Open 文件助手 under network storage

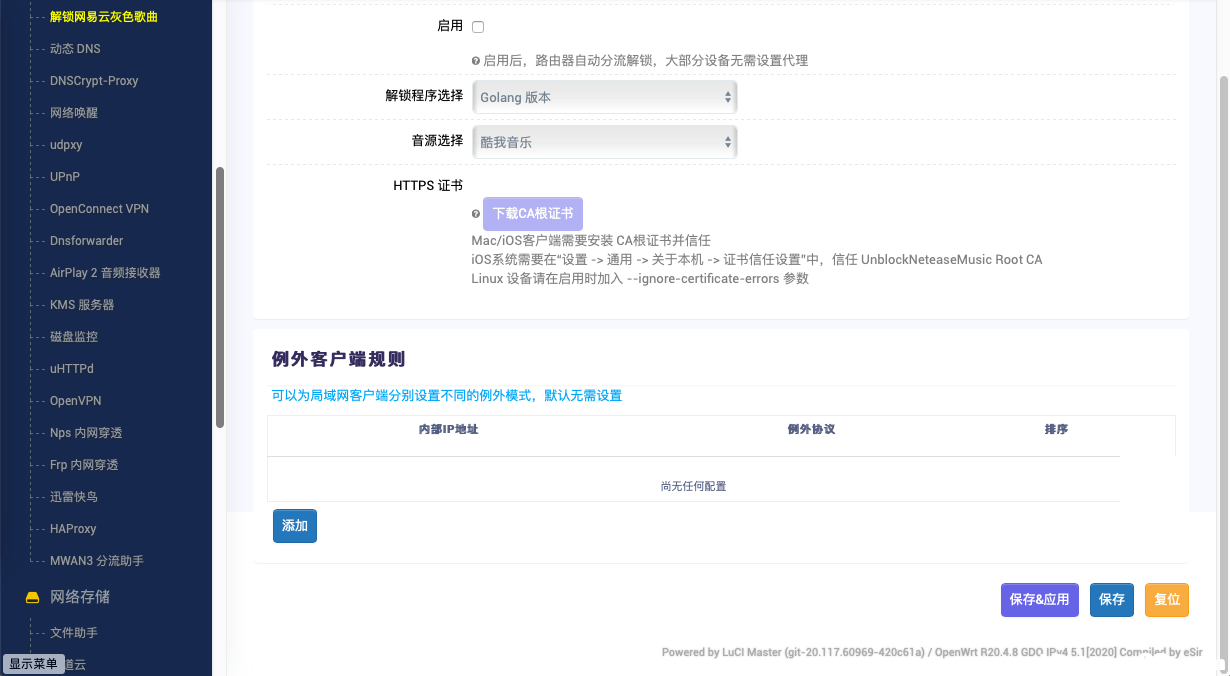[74, 633]
